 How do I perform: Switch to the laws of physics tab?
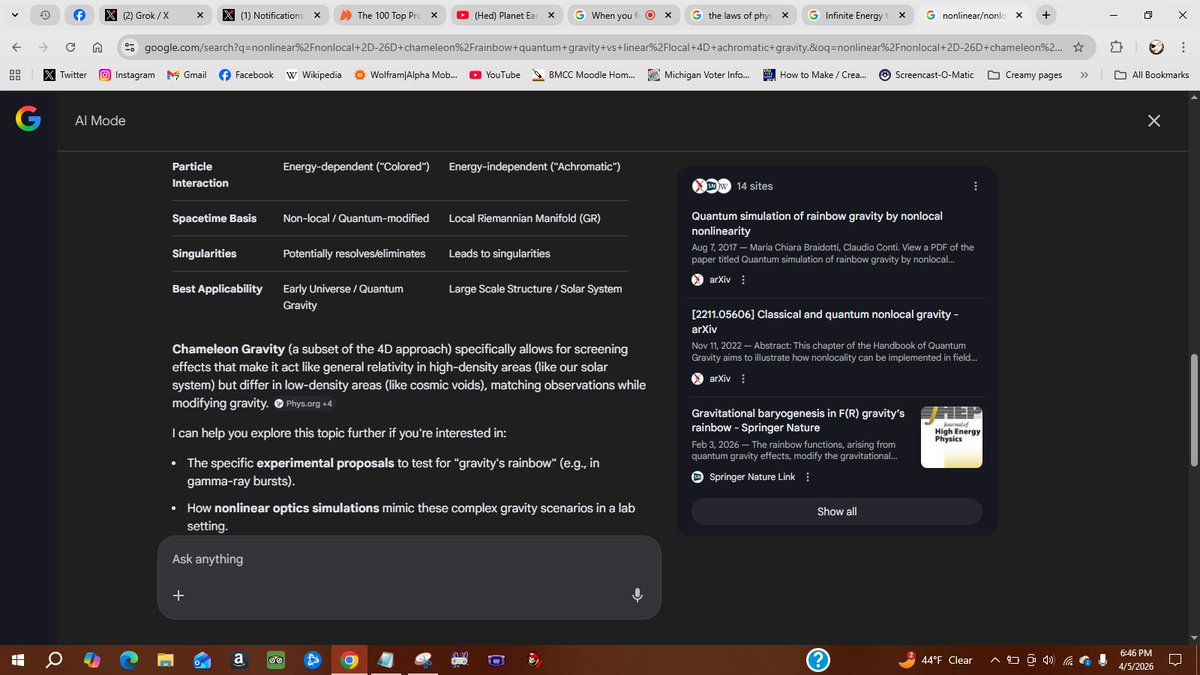coord(738,16)
